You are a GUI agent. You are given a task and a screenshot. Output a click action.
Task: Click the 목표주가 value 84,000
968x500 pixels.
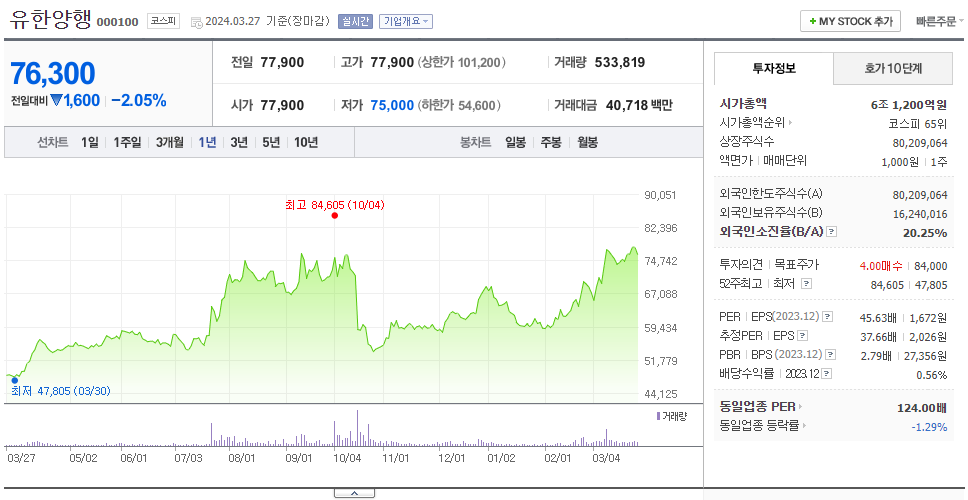click(x=930, y=266)
